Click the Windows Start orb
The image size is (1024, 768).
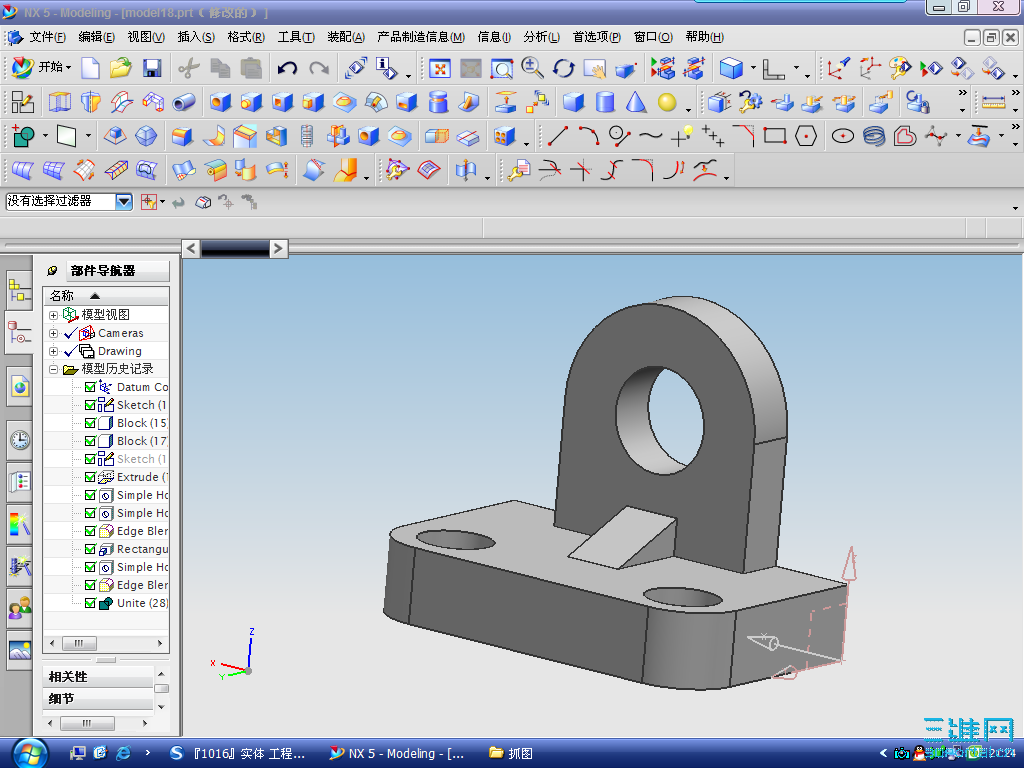point(29,754)
